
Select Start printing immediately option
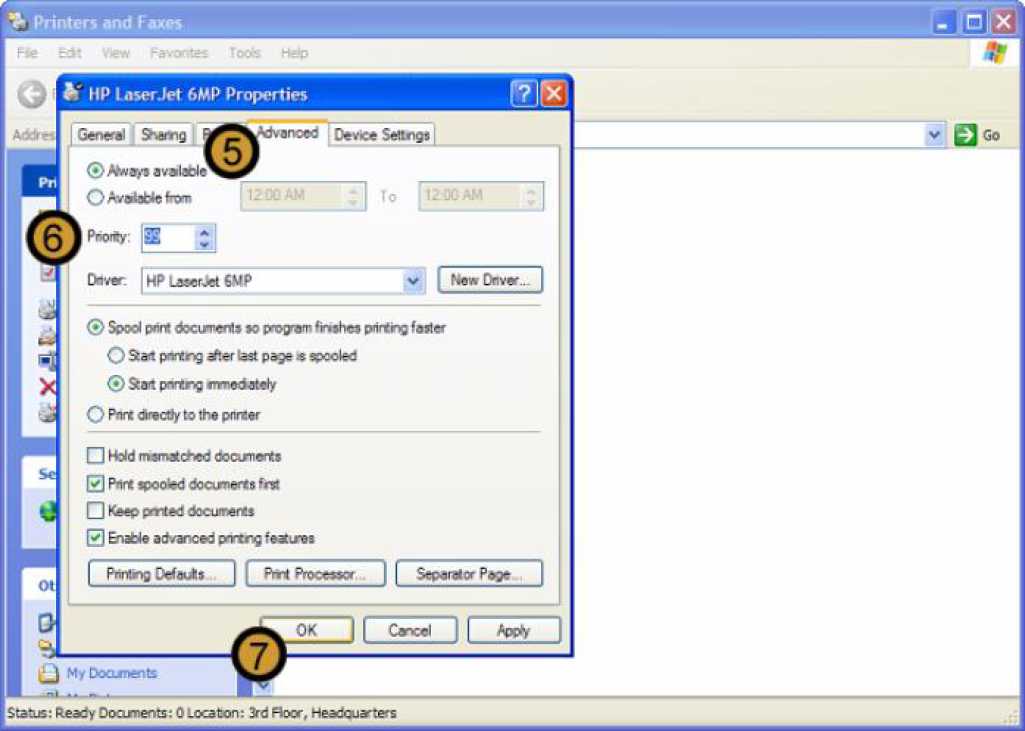(116, 384)
